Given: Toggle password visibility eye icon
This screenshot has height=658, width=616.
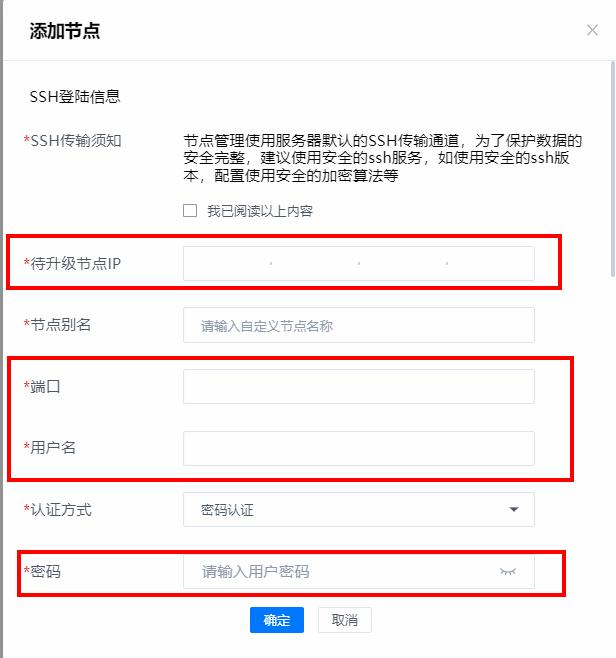Looking at the screenshot, I should pyautogui.click(x=509, y=572).
